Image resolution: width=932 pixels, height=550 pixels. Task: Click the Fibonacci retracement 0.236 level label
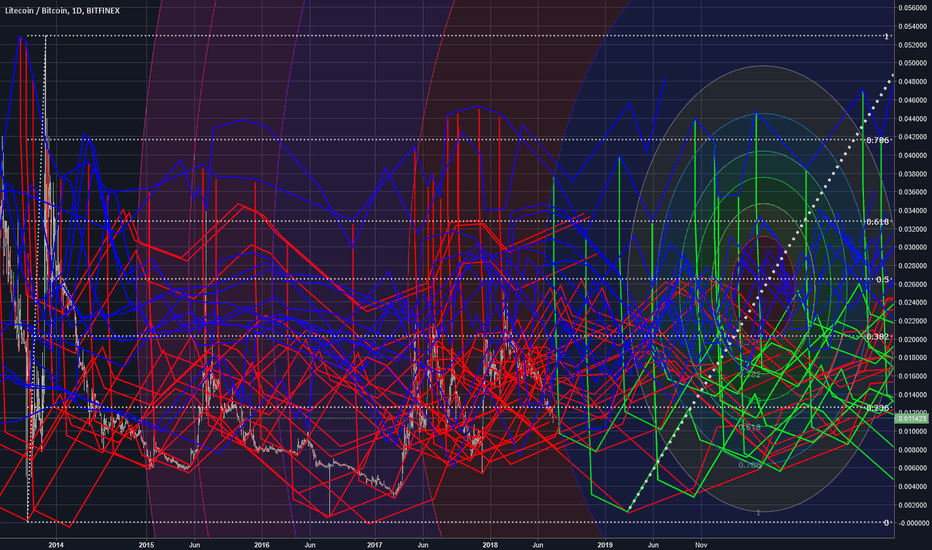click(877, 408)
